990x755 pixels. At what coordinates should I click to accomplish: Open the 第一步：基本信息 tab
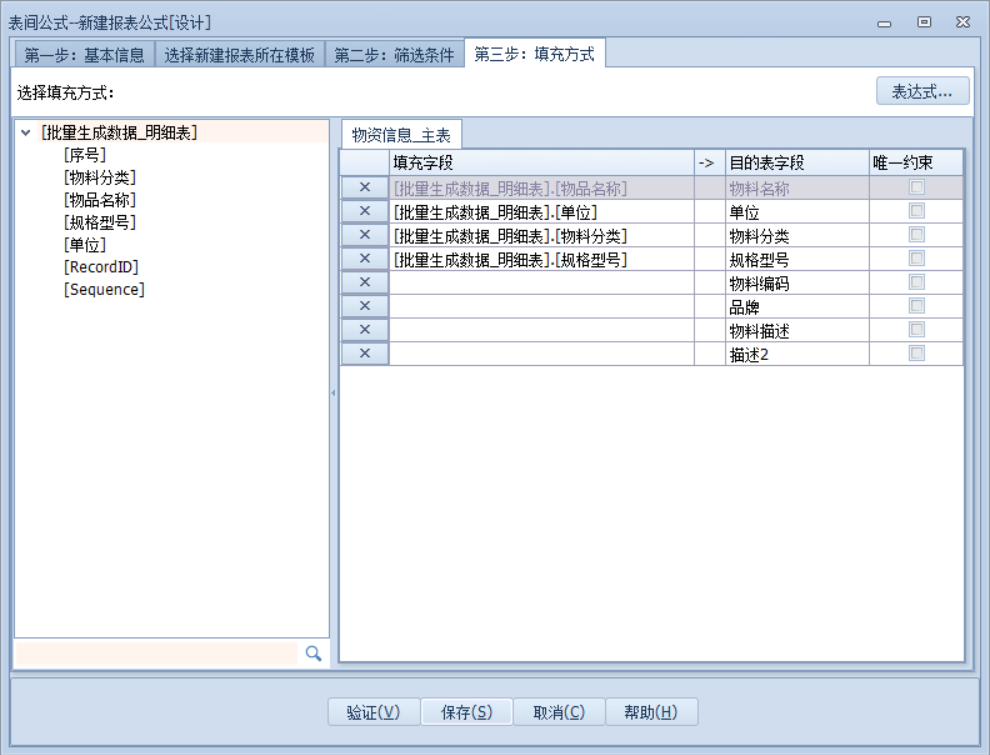pos(84,55)
